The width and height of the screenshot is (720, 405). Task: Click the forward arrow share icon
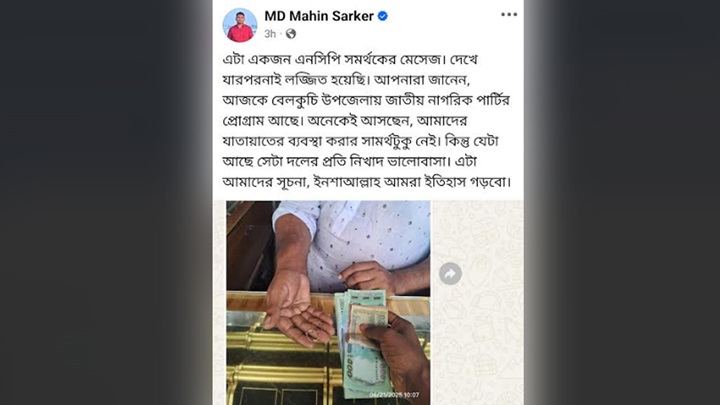pos(450,274)
